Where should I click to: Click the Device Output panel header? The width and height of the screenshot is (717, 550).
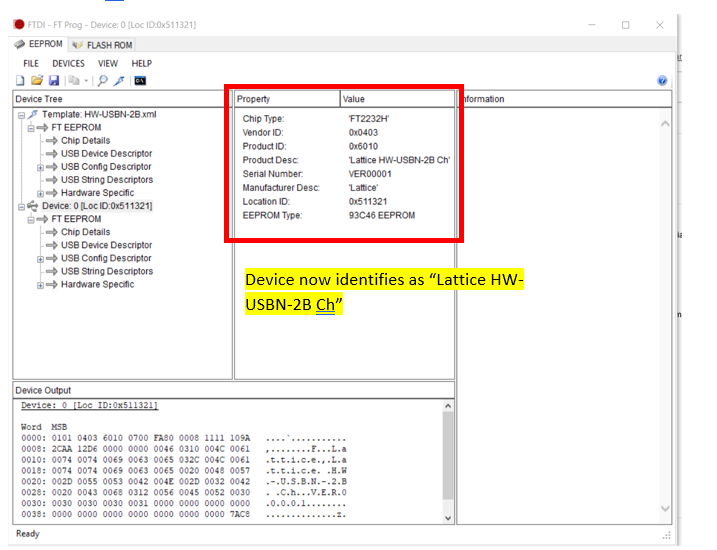pos(234,390)
